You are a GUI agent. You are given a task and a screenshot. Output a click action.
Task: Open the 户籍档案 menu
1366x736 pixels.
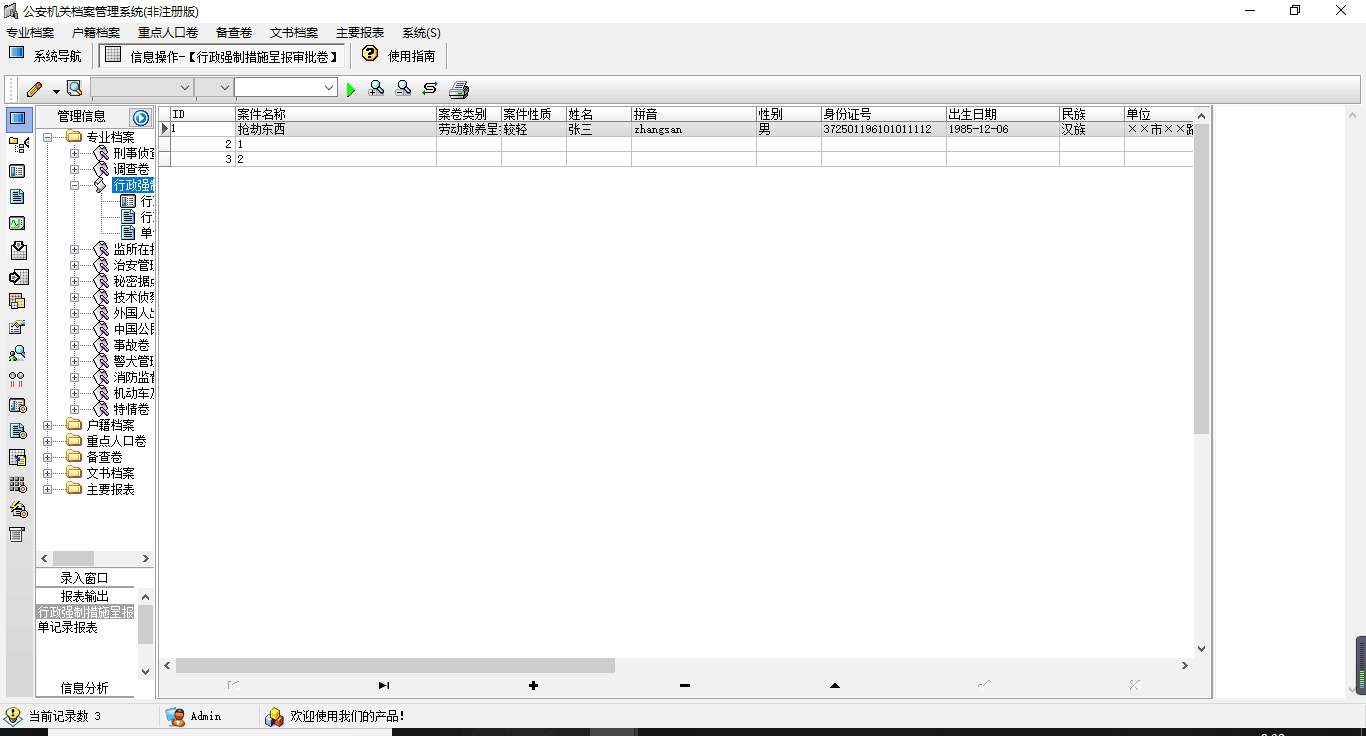pyautogui.click(x=96, y=33)
